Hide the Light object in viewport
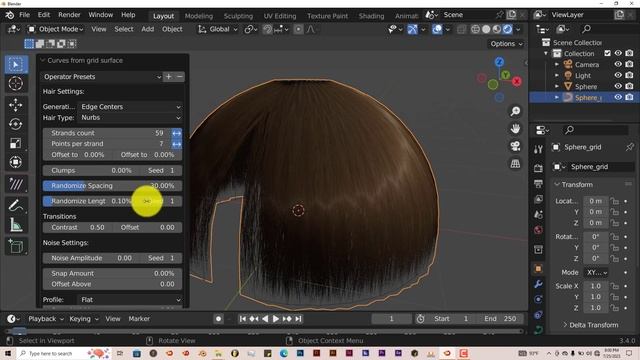This screenshot has width=640, height=360. (x=618, y=76)
